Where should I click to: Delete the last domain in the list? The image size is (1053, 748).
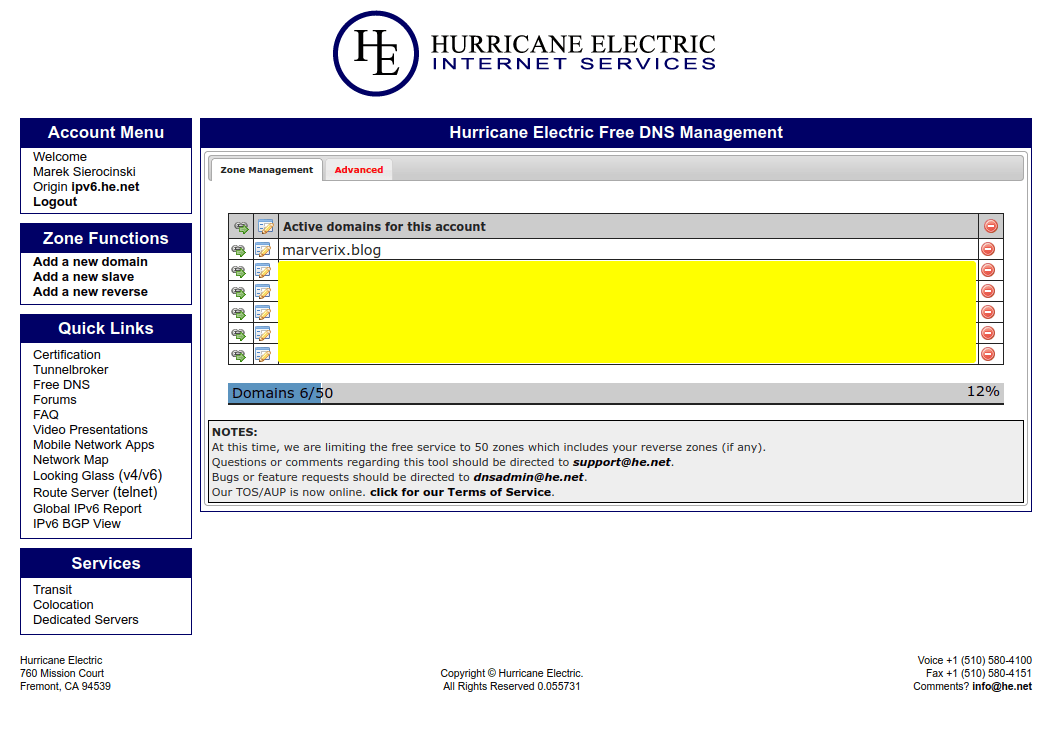(x=988, y=354)
